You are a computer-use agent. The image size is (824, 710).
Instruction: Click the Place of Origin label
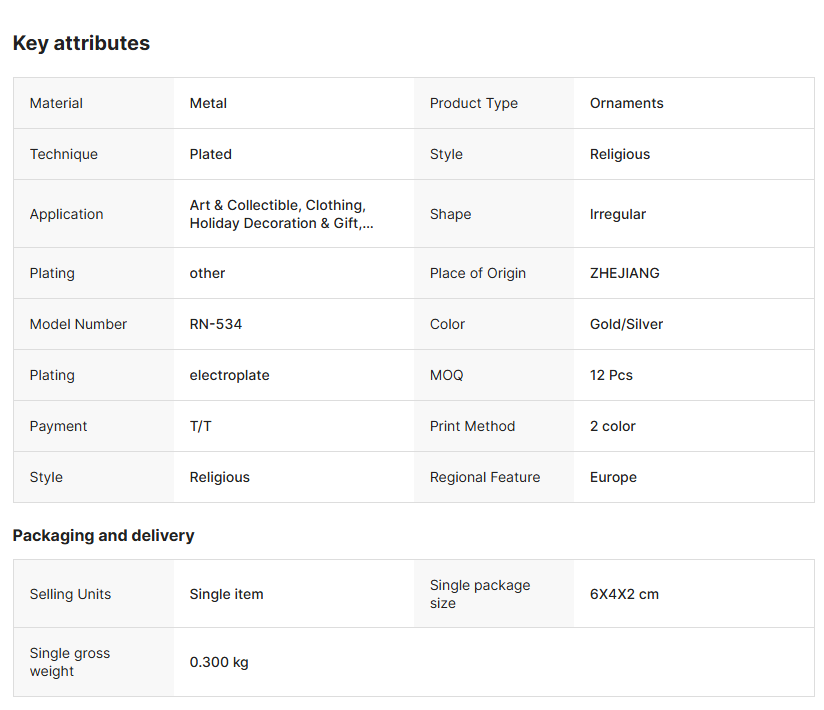point(477,273)
